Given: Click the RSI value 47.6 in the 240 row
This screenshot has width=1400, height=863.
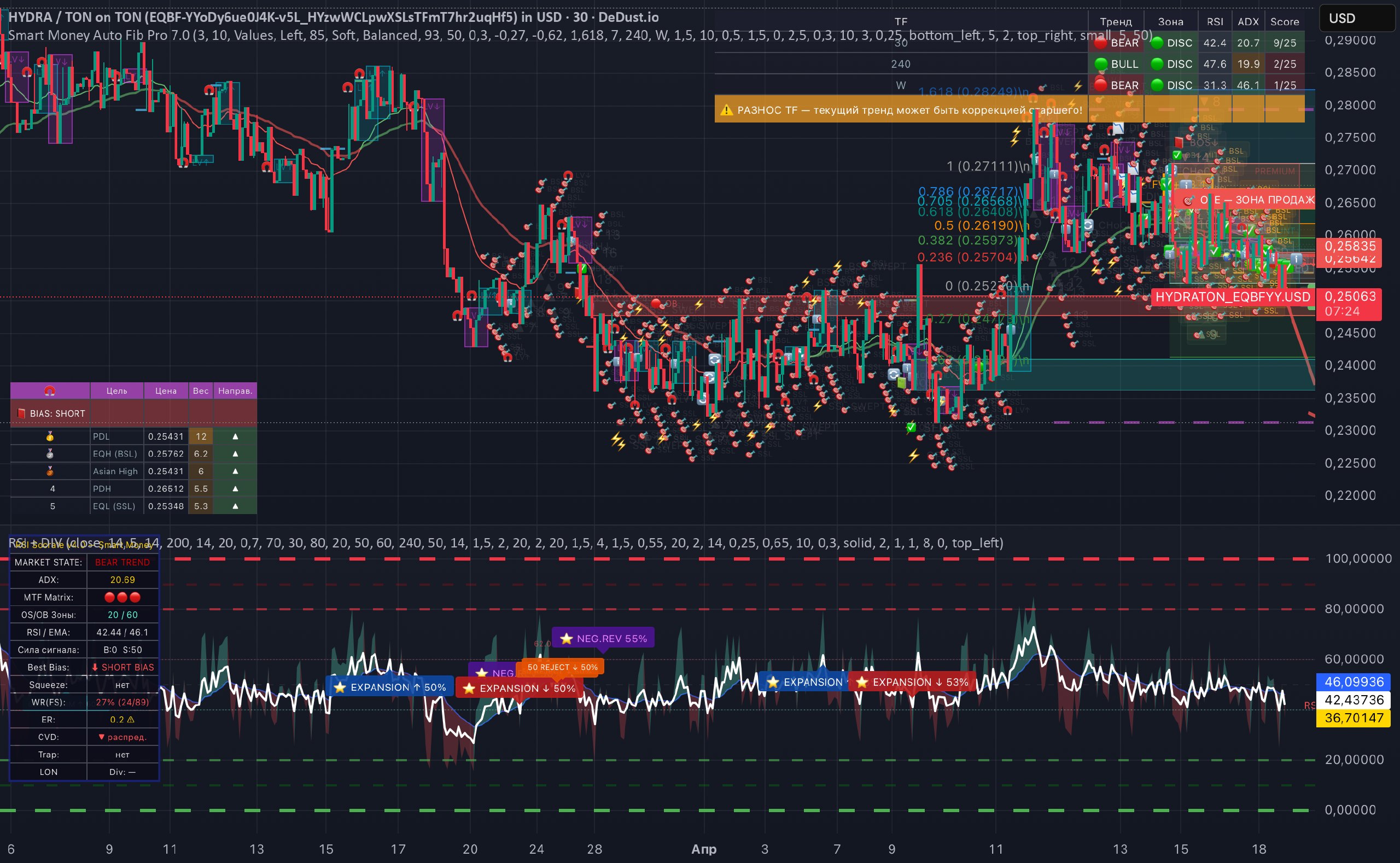Looking at the screenshot, I should tap(1215, 64).
